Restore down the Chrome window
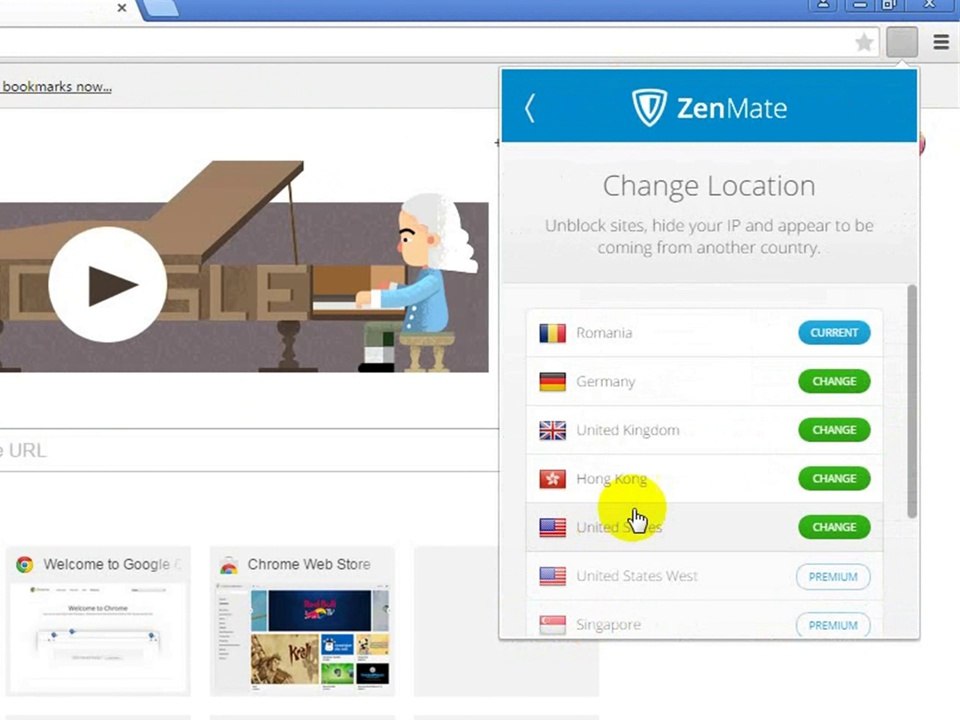 pos(888,5)
